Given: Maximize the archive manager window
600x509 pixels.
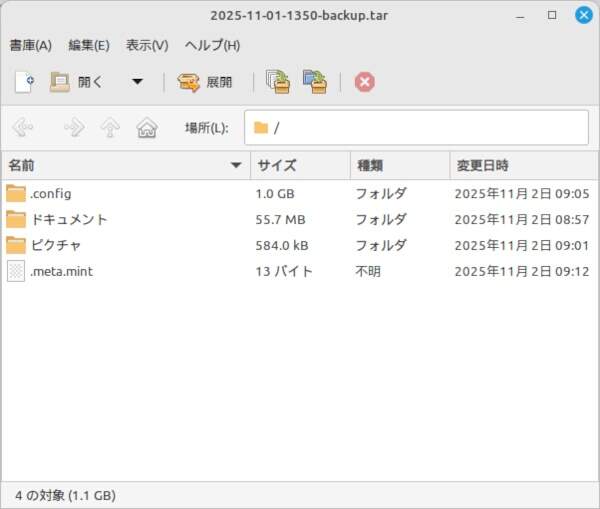Looking at the screenshot, I should [552, 15].
